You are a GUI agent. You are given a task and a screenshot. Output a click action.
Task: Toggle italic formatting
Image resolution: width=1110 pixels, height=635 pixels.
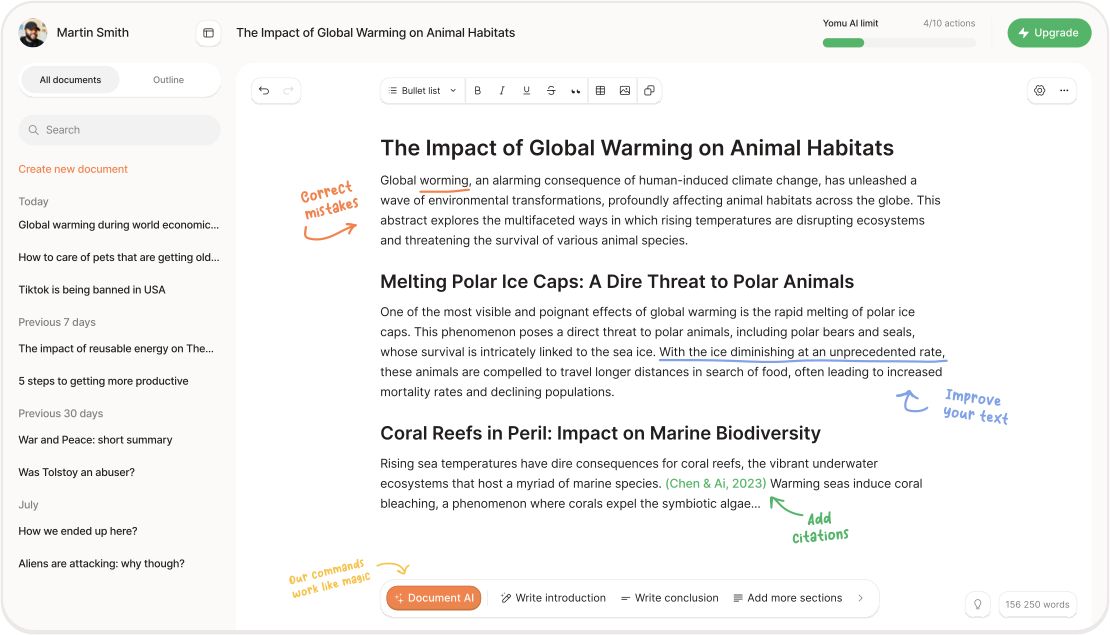(x=502, y=91)
